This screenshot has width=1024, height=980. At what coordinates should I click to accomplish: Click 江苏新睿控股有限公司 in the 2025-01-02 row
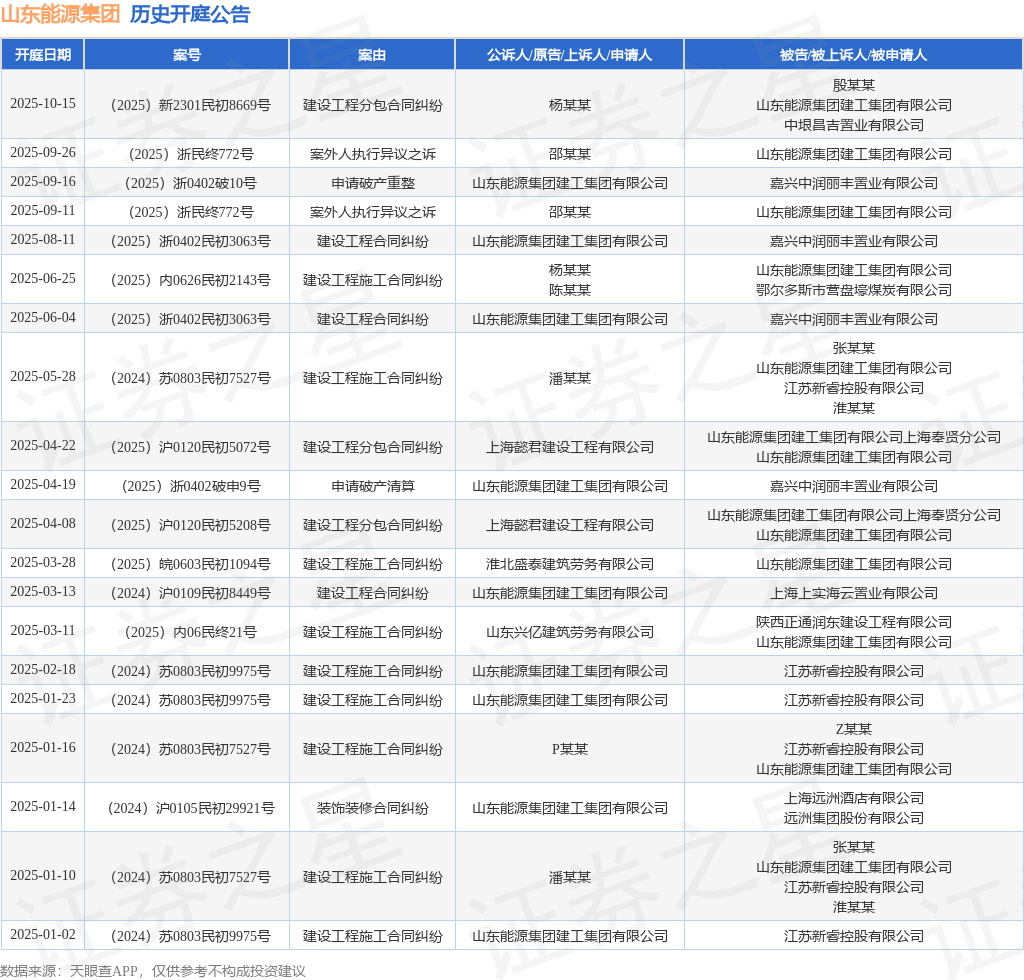(x=854, y=936)
